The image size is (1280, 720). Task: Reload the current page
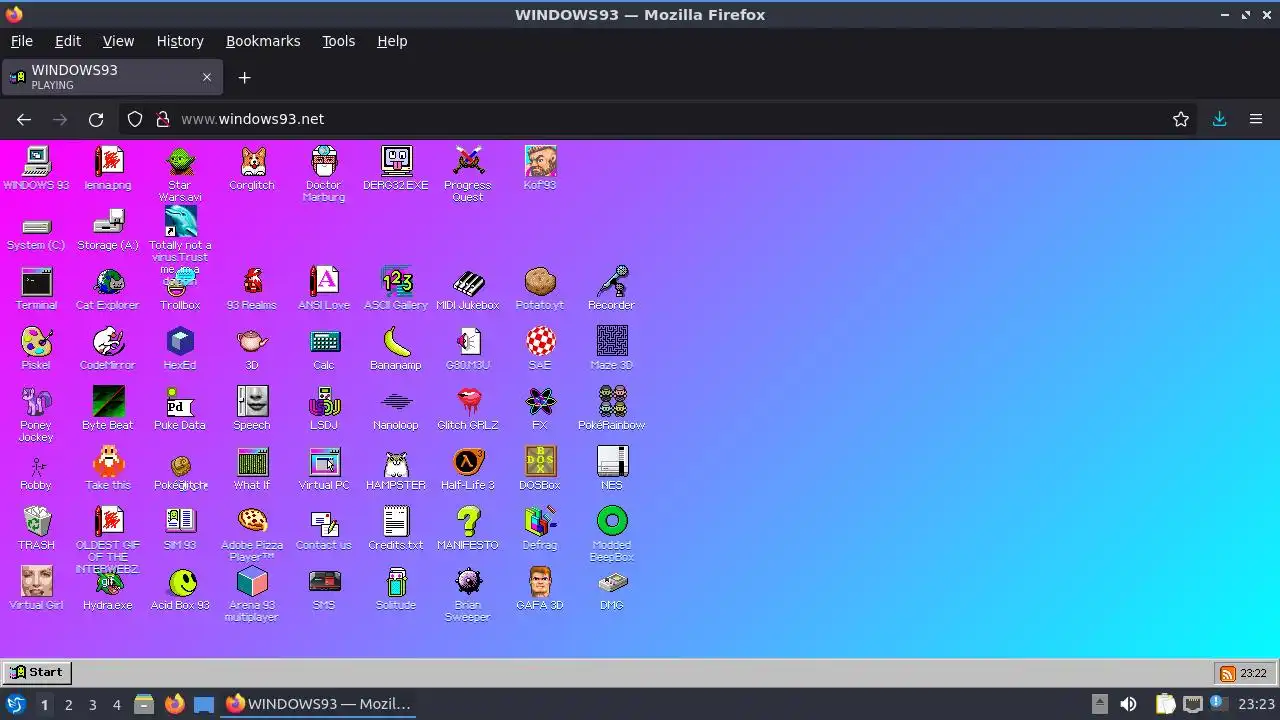tap(96, 119)
